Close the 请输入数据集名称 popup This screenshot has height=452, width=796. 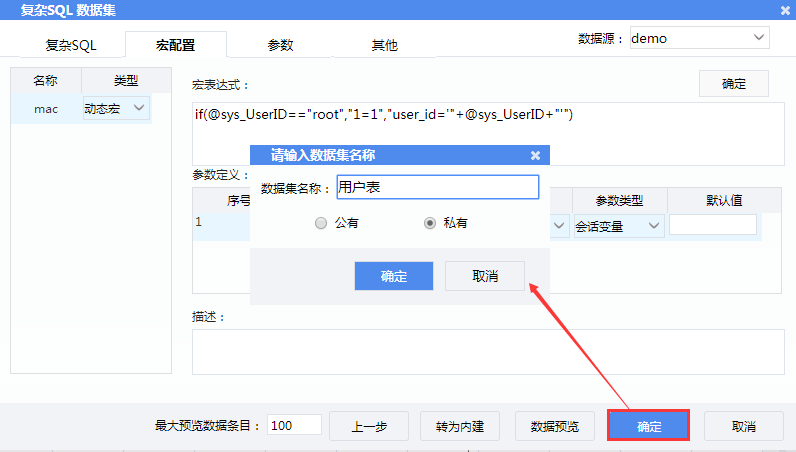535,155
